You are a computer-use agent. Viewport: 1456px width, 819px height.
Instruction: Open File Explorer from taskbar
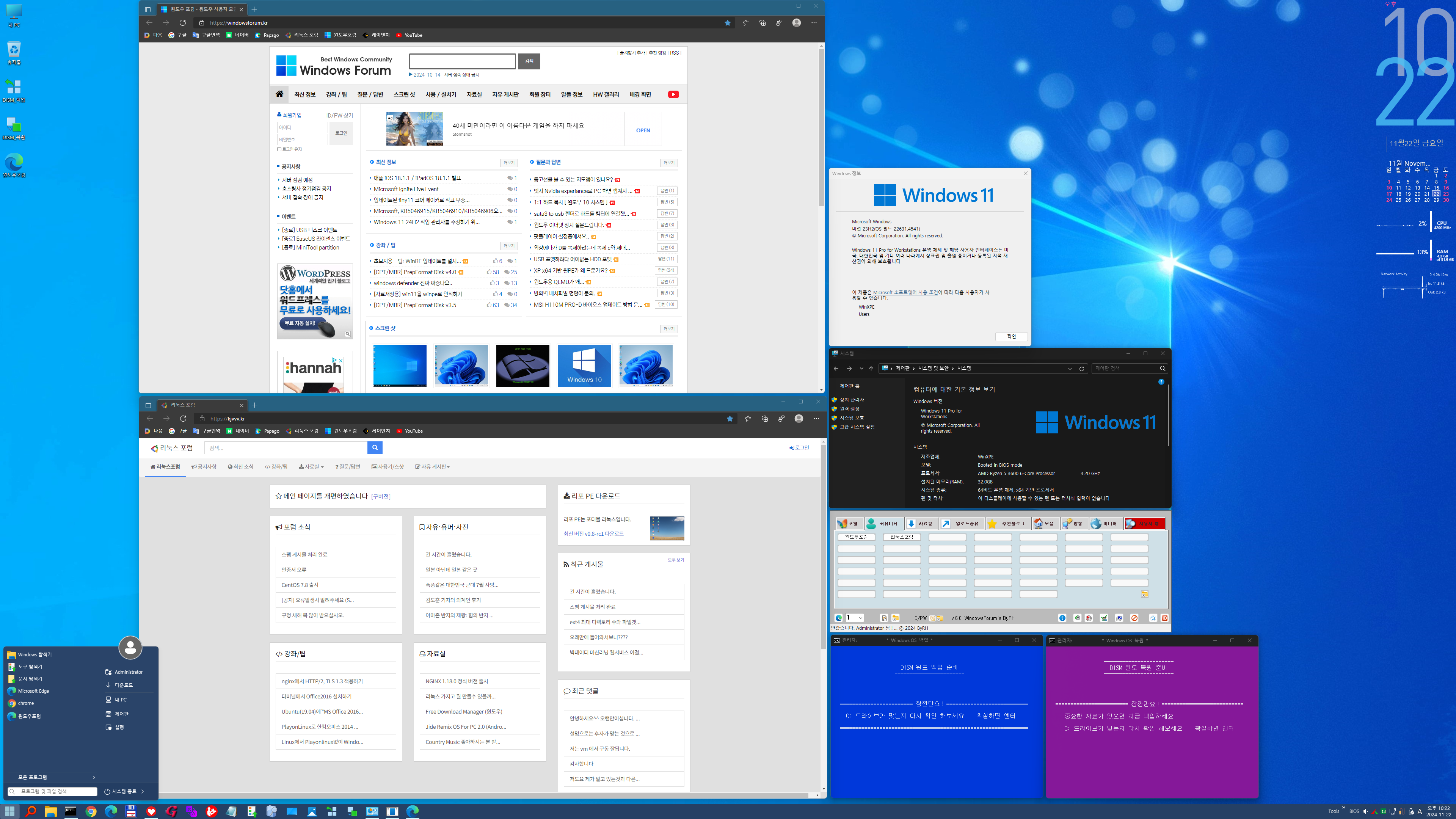coord(50,811)
